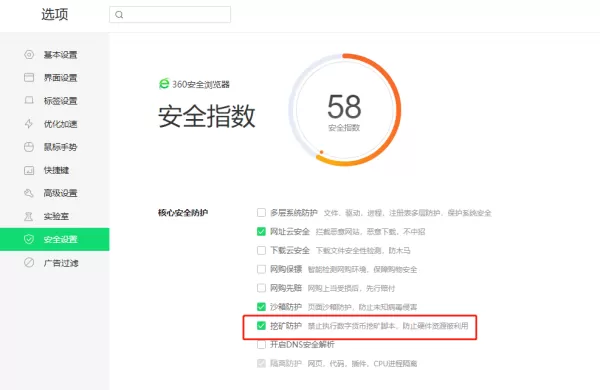
Task: Enable 下载云安全 checkbox
Action: (261, 250)
